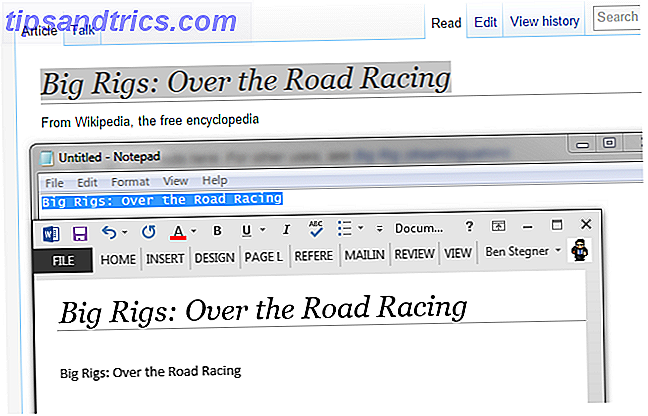Open Notepad File menu

(x=55, y=183)
